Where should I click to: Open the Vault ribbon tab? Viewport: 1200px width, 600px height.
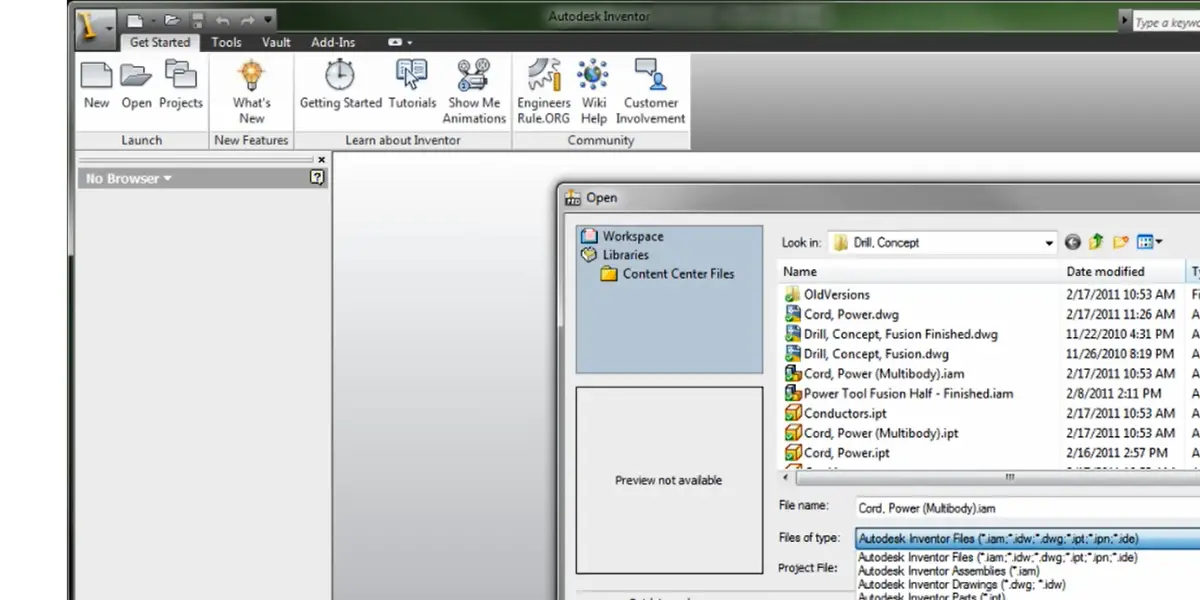click(x=276, y=42)
